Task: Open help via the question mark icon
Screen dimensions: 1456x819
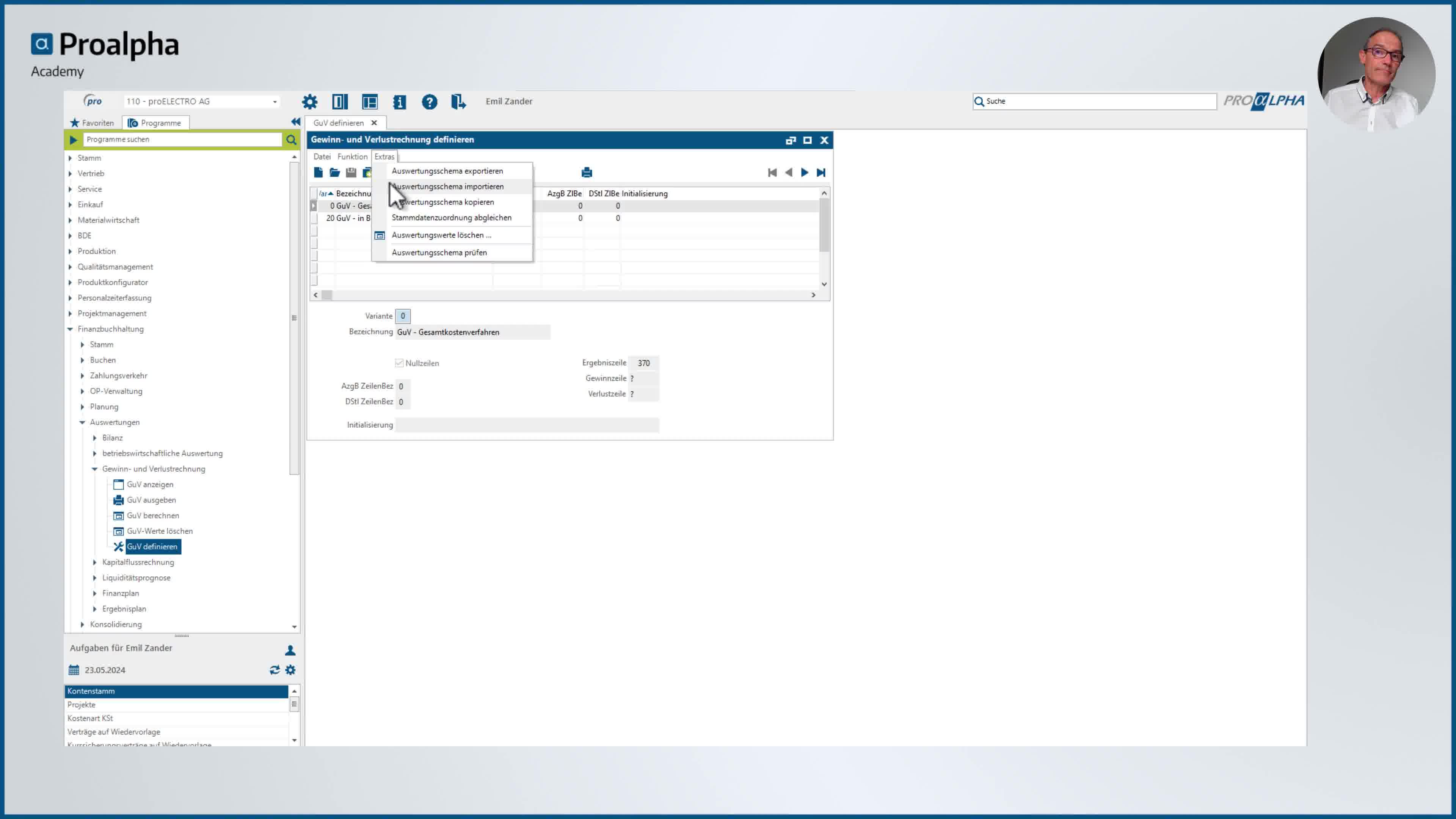Action: pyautogui.click(x=430, y=102)
